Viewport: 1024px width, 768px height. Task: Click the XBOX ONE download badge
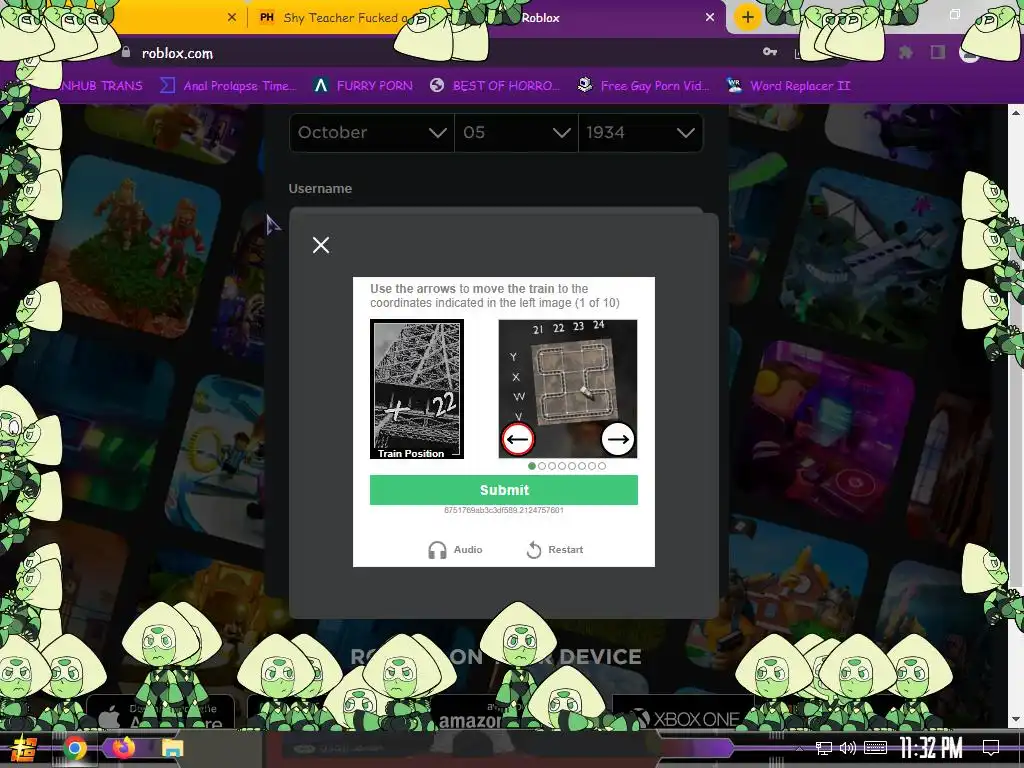[683, 713]
